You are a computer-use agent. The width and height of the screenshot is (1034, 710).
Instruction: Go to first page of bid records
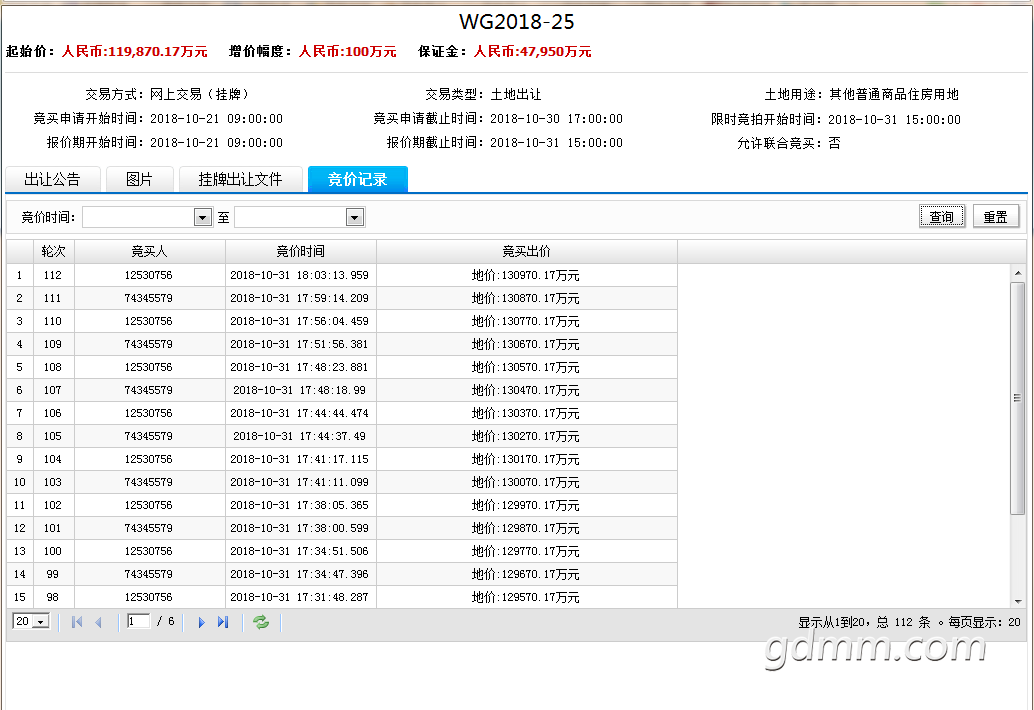[x=76, y=622]
